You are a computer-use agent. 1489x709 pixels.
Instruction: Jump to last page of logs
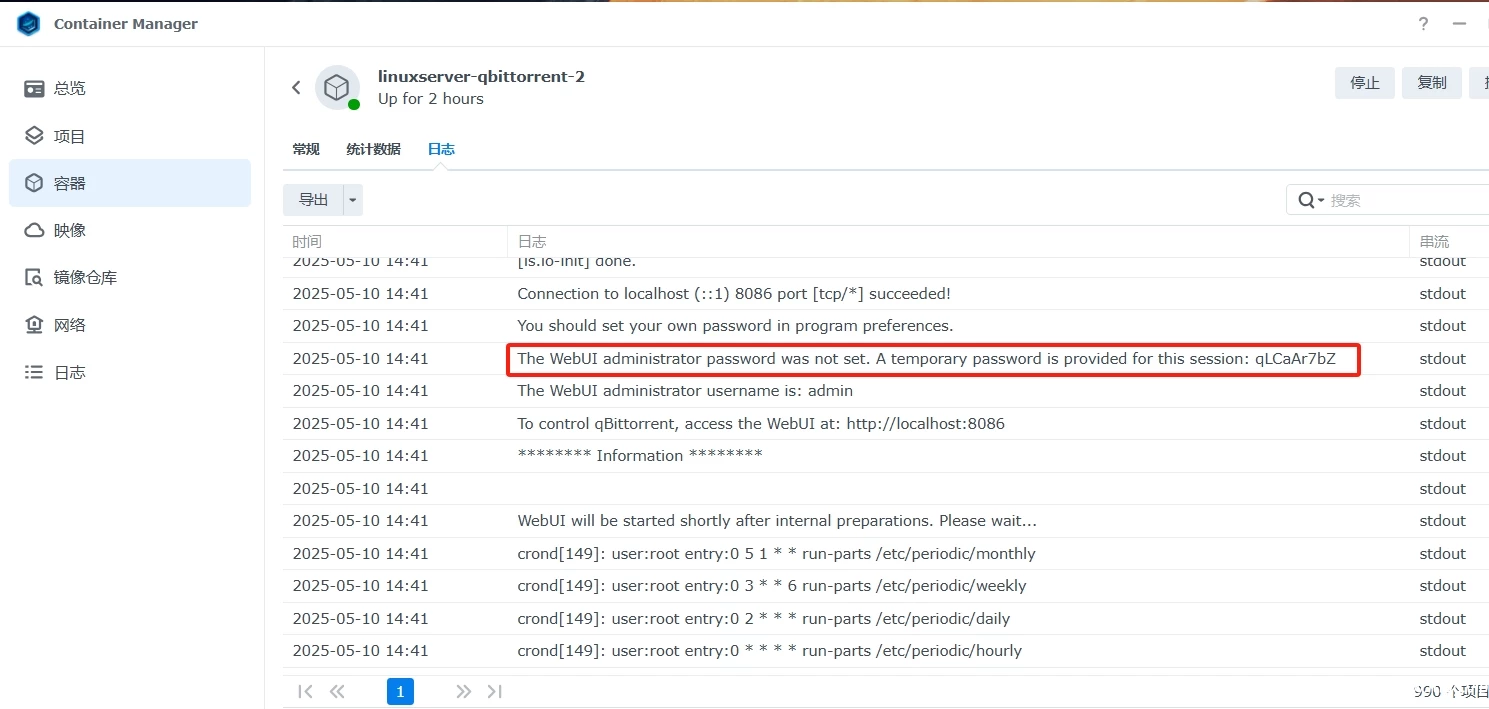point(494,691)
